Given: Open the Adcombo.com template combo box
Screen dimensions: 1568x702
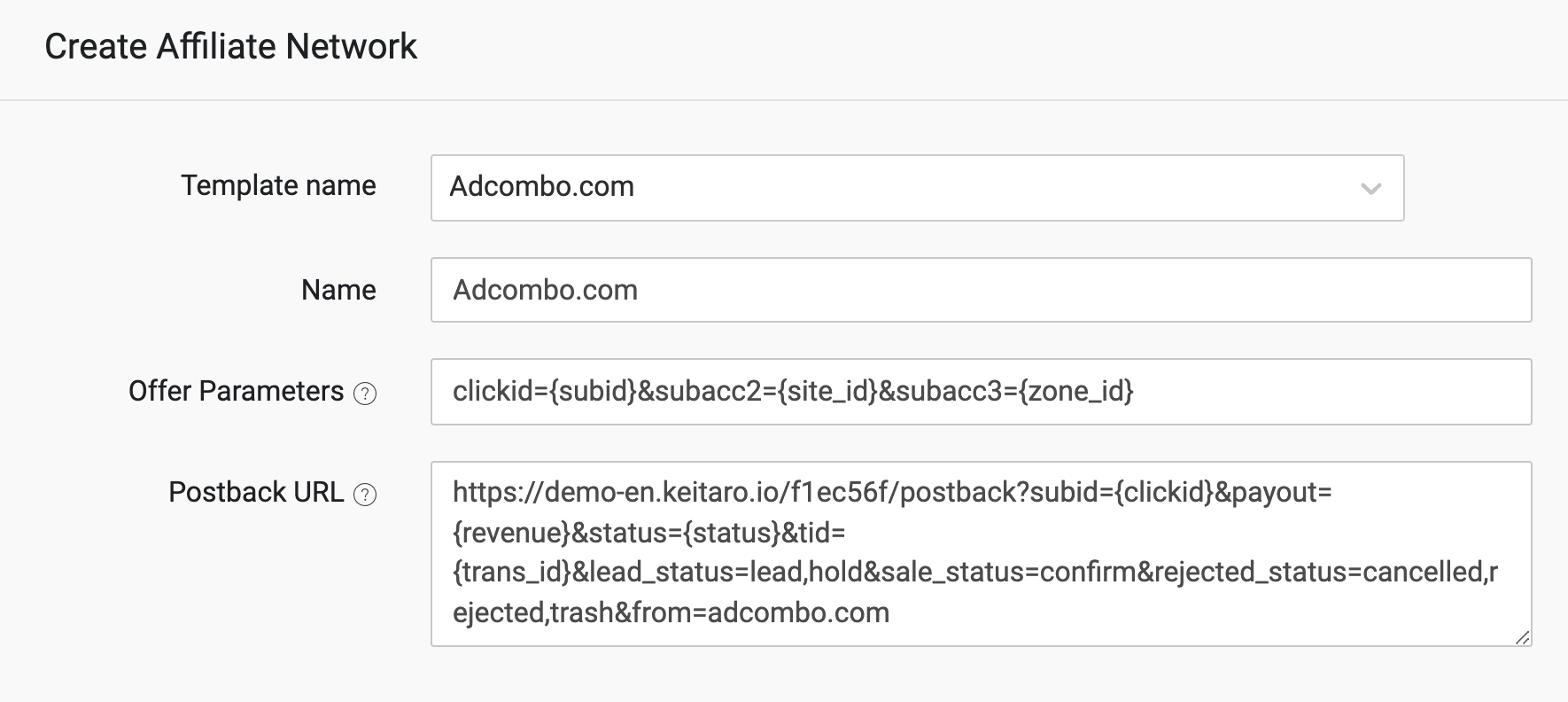Looking at the screenshot, I should (x=917, y=188).
